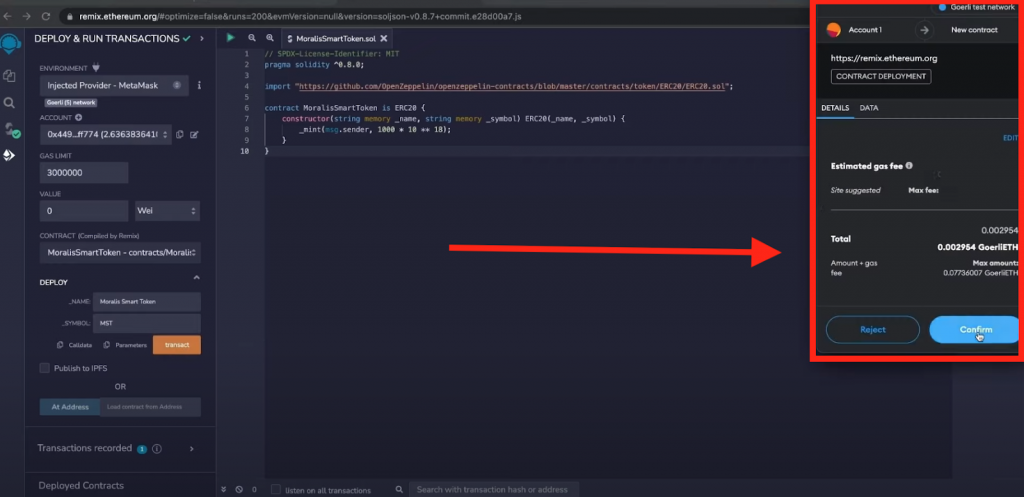Zoom out the code editor
This screenshot has width=1024, height=497.
252,39
